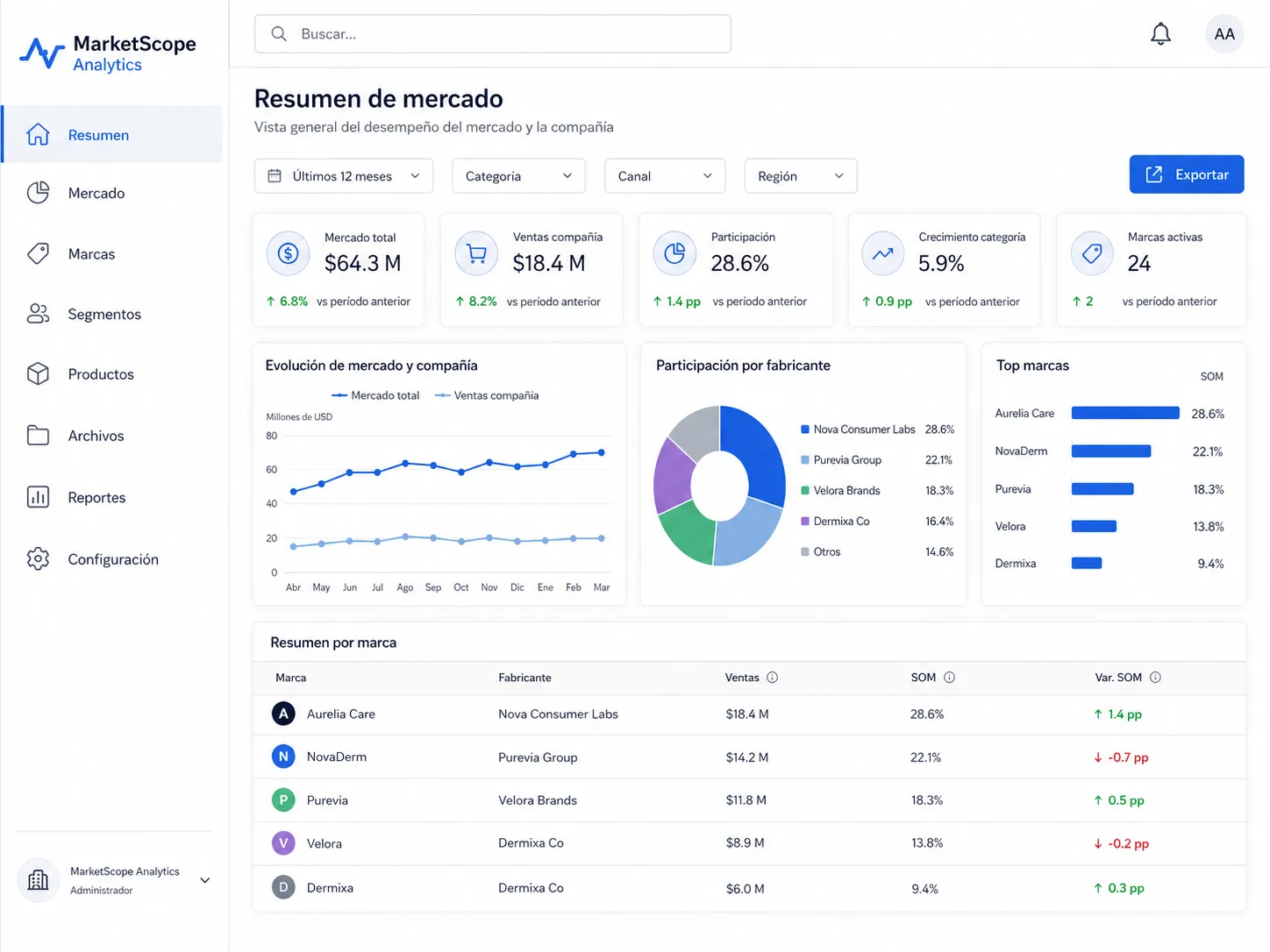Toggle Velora Brands in pie legend
Screen dimensions: 1270x952
tap(840, 491)
